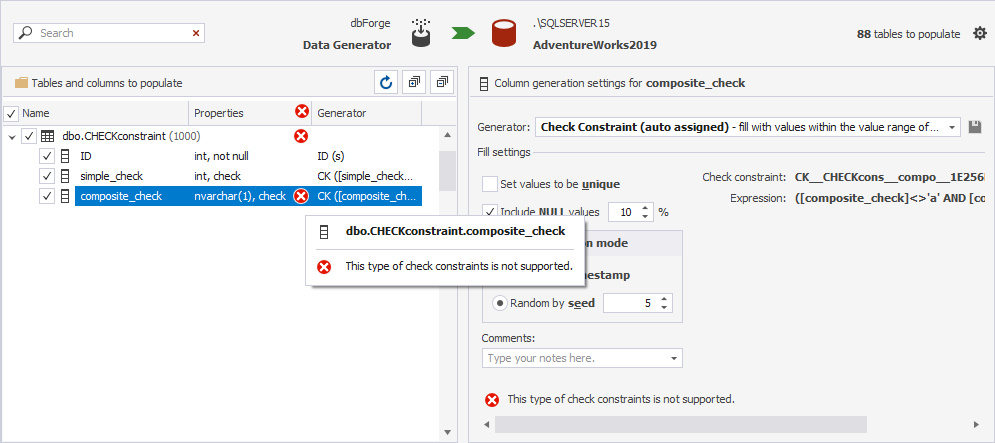Click the settings panel's scroll right arrow

[x=976, y=425]
